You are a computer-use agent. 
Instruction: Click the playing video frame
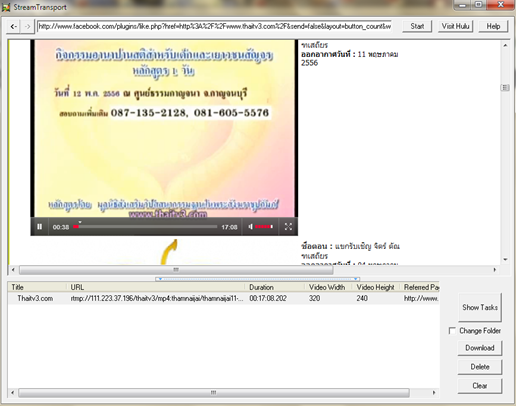164,128
